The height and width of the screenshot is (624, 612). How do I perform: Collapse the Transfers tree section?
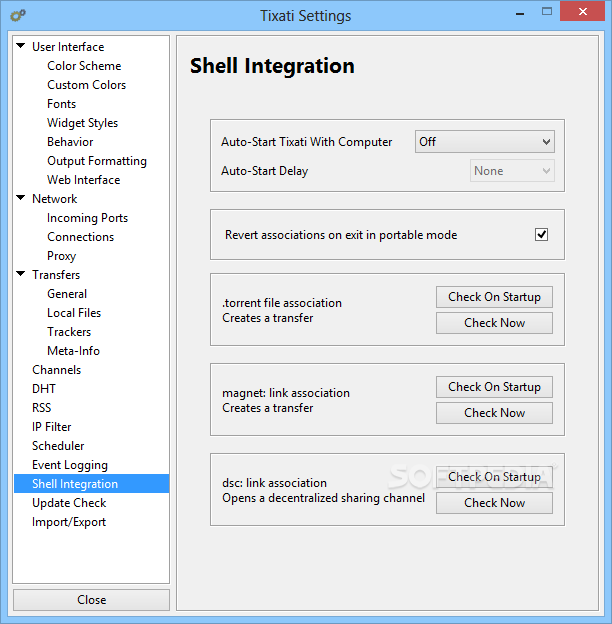(x=21, y=274)
